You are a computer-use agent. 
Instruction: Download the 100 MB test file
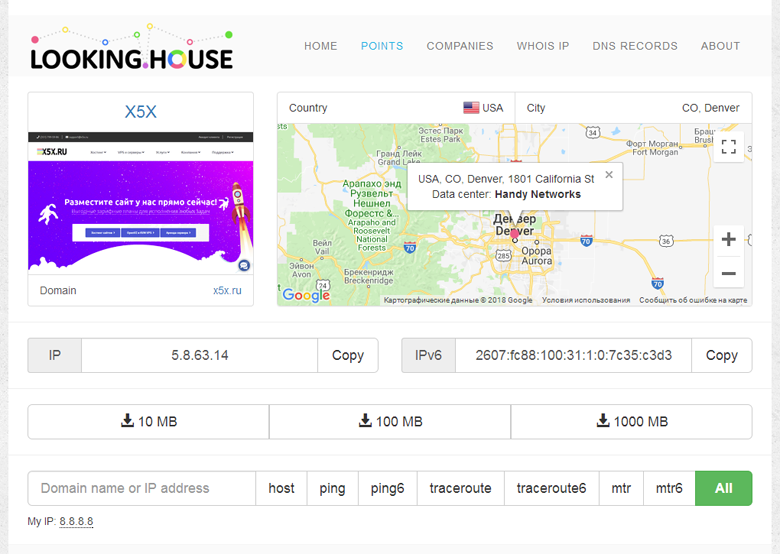[390, 422]
